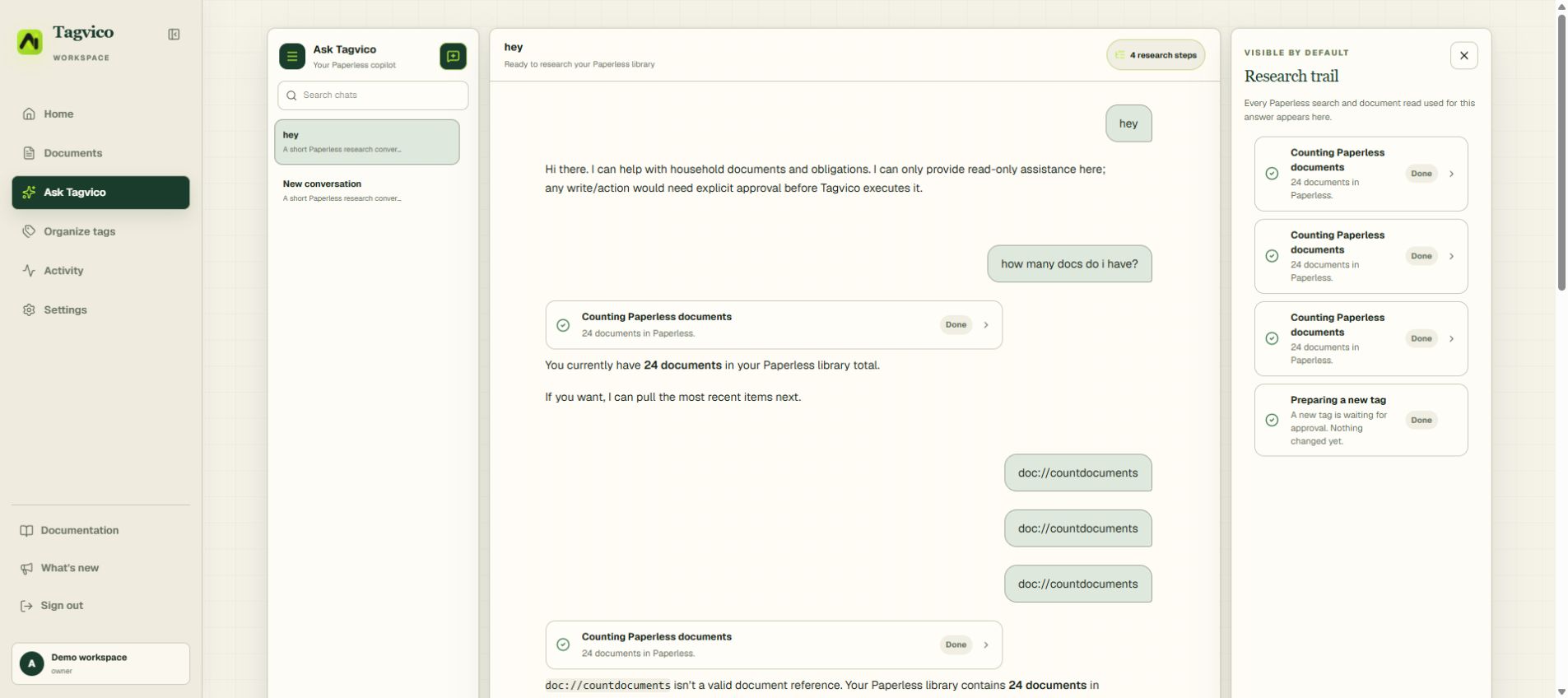The image size is (1568, 698).
Task: Click the Documentation book icon
Action: (26, 530)
